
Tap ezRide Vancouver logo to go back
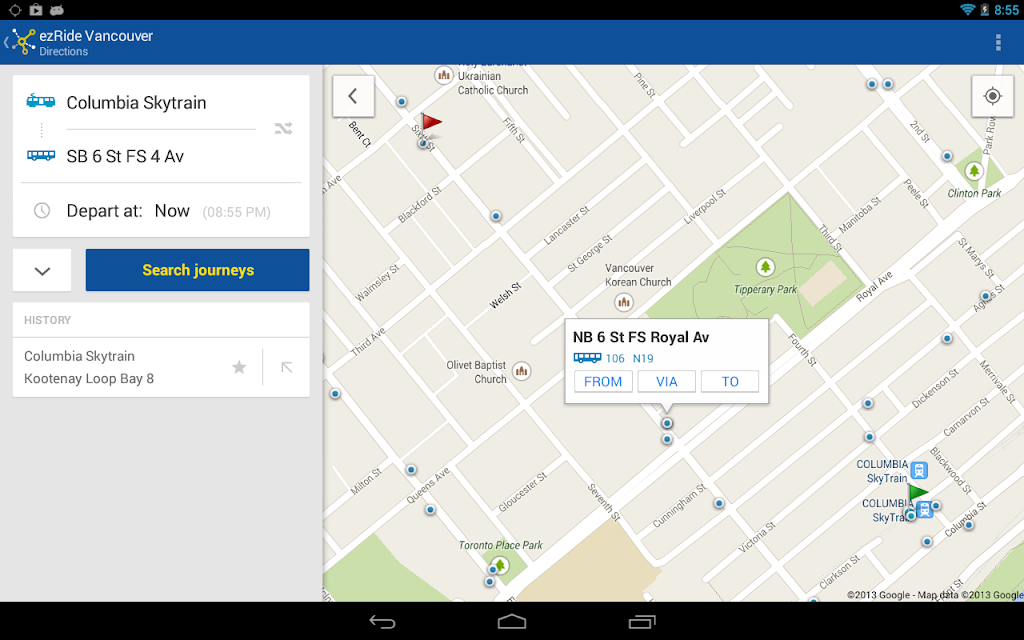click(23, 42)
